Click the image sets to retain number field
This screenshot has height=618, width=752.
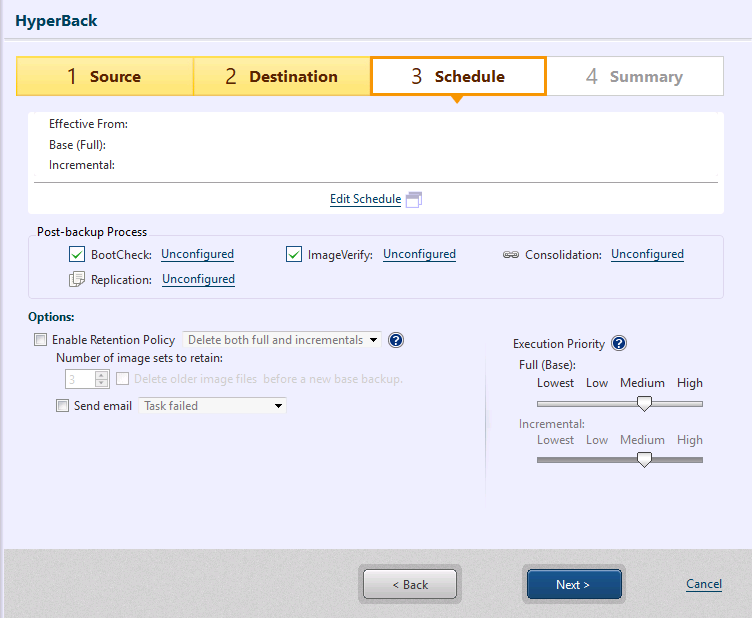[80, 379]
